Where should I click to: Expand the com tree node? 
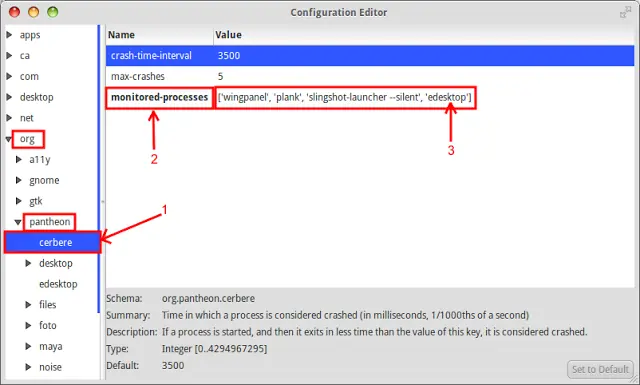[x=9, y=76]
